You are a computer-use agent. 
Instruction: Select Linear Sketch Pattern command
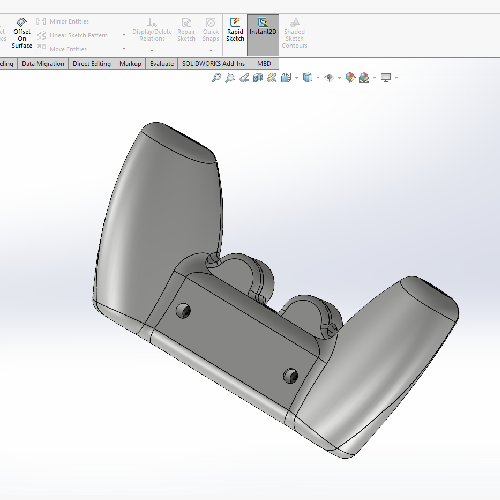72,35
